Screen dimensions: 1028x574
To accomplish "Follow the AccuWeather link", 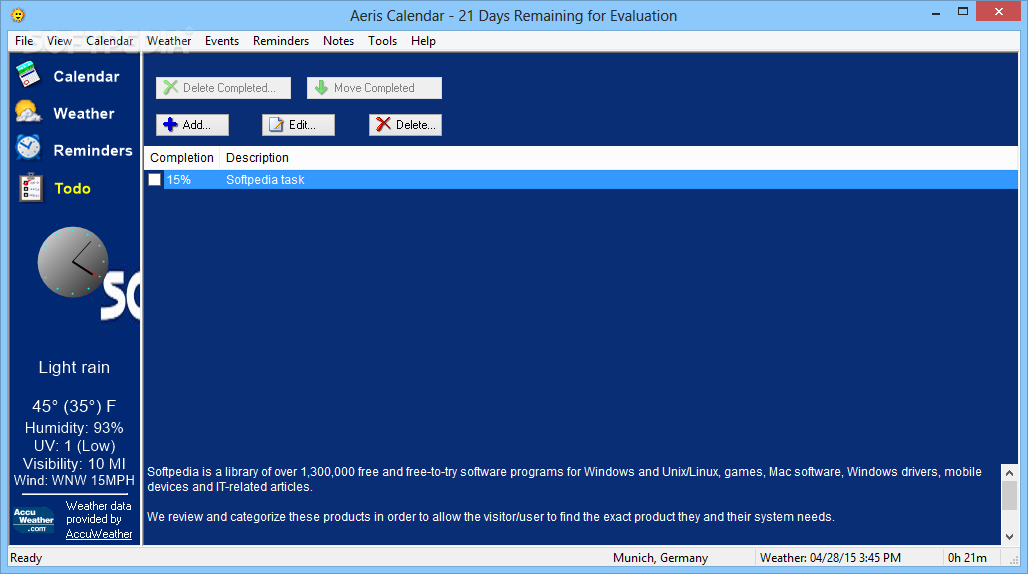I will pos(99,534).
